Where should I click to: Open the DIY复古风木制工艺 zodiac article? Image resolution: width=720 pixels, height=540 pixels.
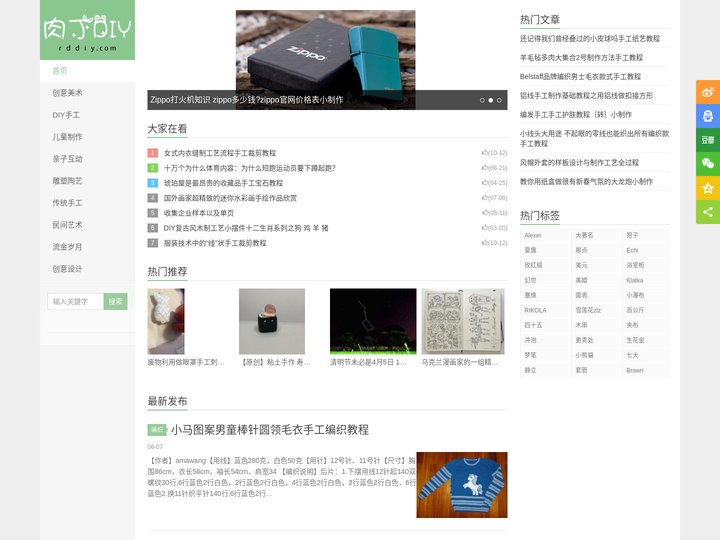click(x=246, y=228)
